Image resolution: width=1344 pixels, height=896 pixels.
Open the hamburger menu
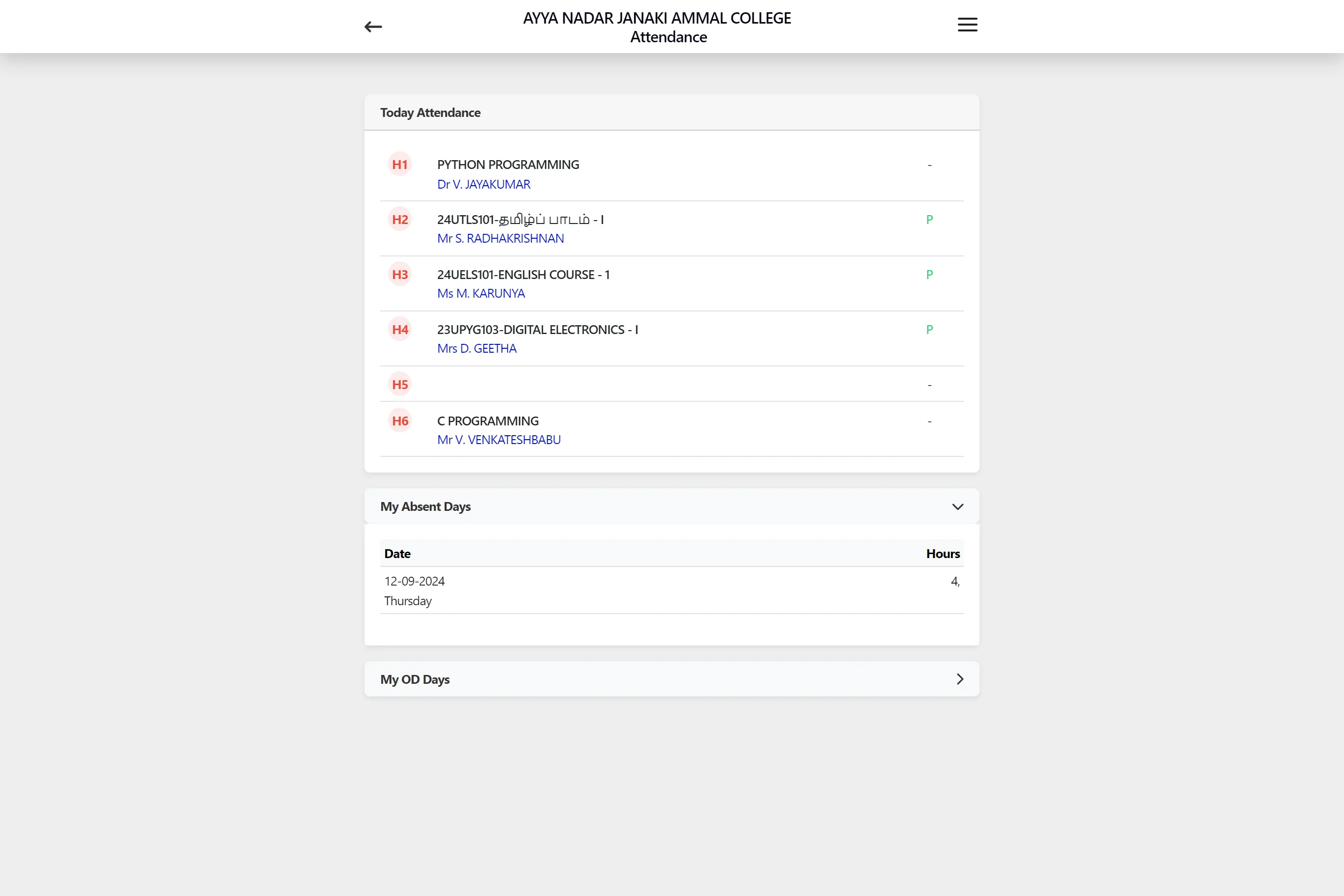967,25
